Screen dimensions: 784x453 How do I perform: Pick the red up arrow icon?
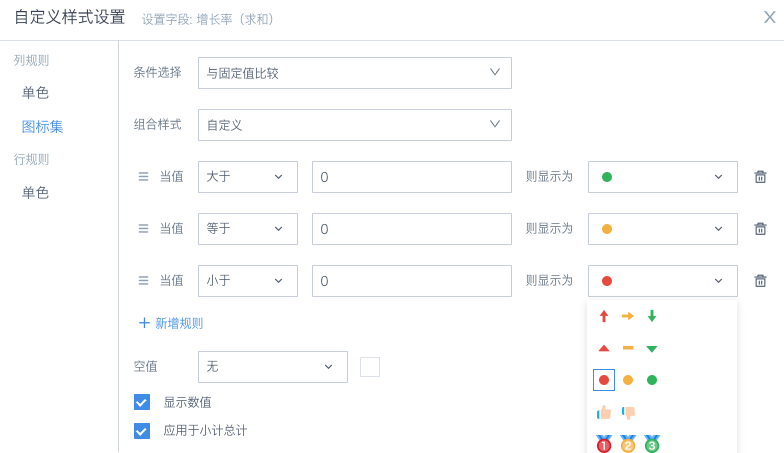604,316
